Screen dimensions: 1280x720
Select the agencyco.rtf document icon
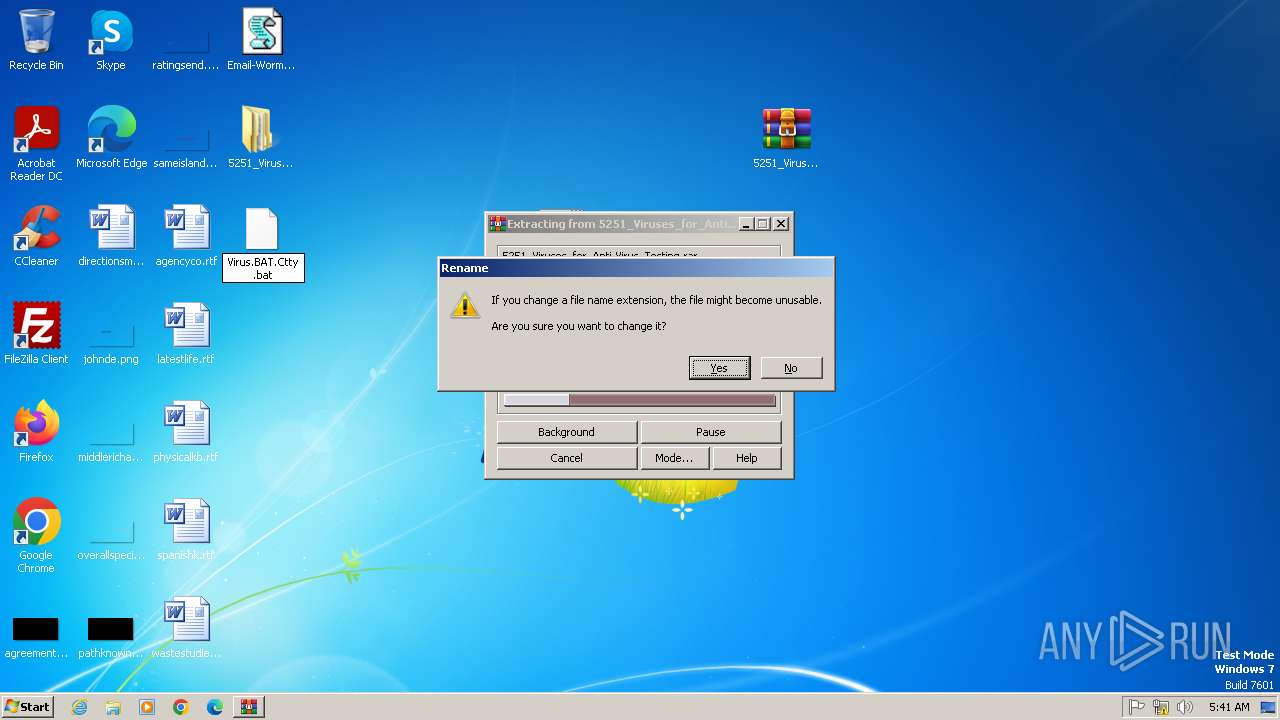pyautogui.click(x=186, y=236)
